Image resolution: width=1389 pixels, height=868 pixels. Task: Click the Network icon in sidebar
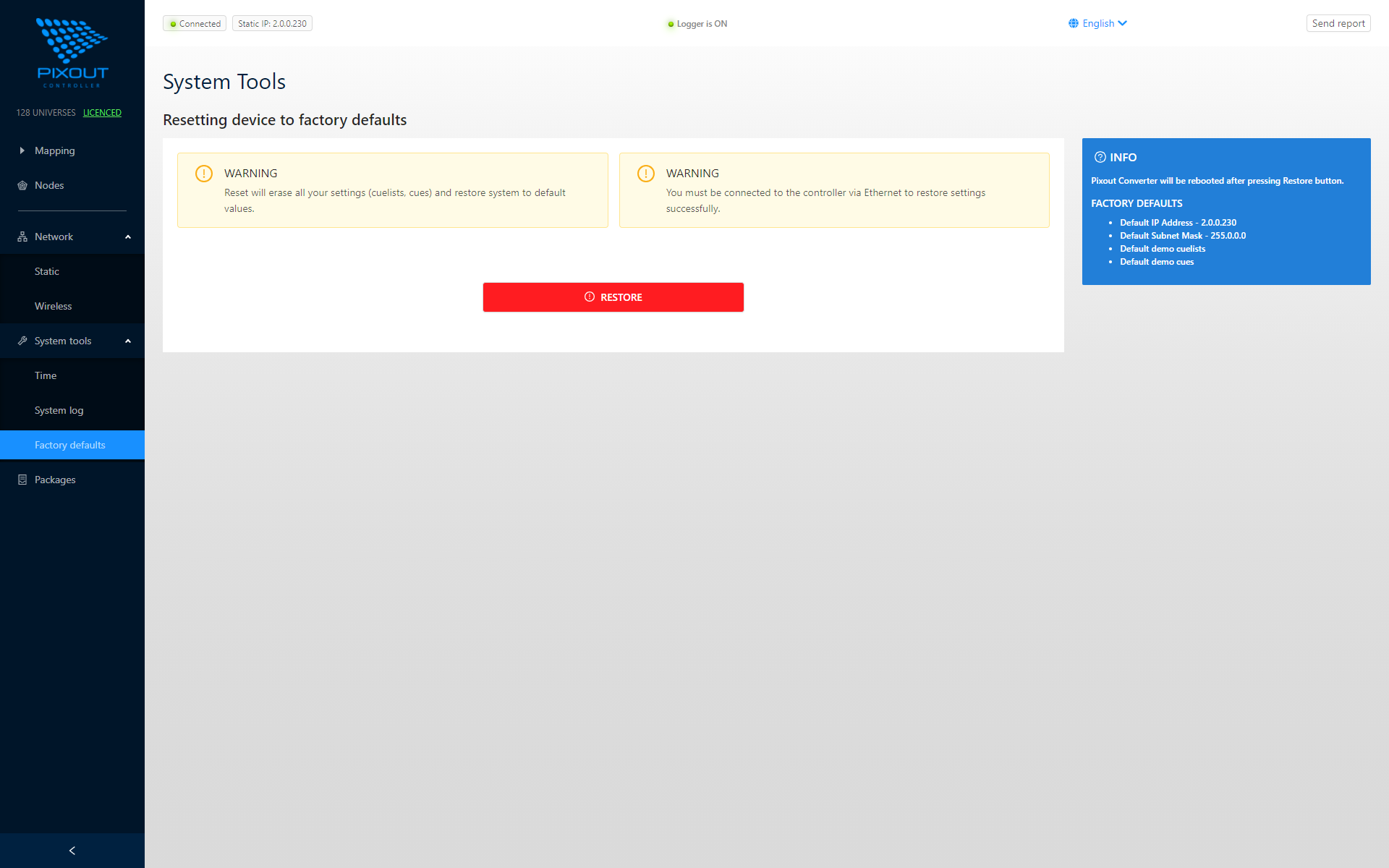(22, 237)
